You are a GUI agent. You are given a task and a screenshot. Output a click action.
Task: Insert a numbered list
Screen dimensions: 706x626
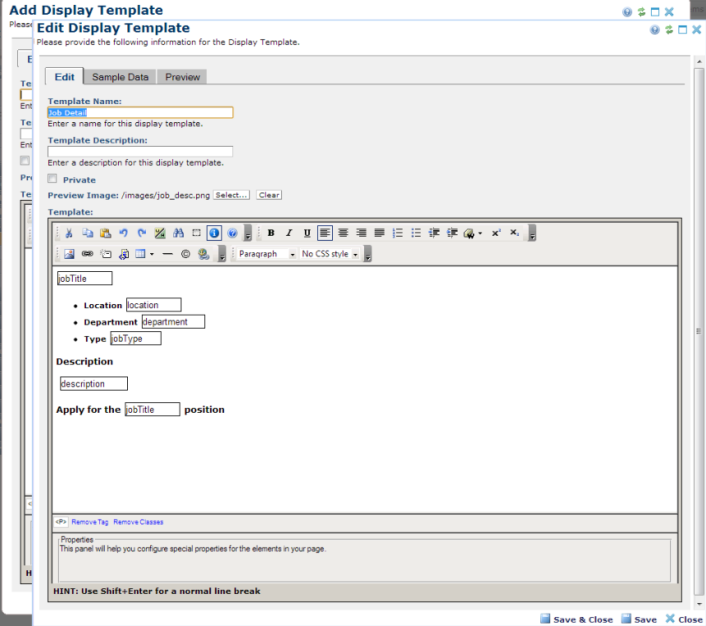click(x=397, y=233)
